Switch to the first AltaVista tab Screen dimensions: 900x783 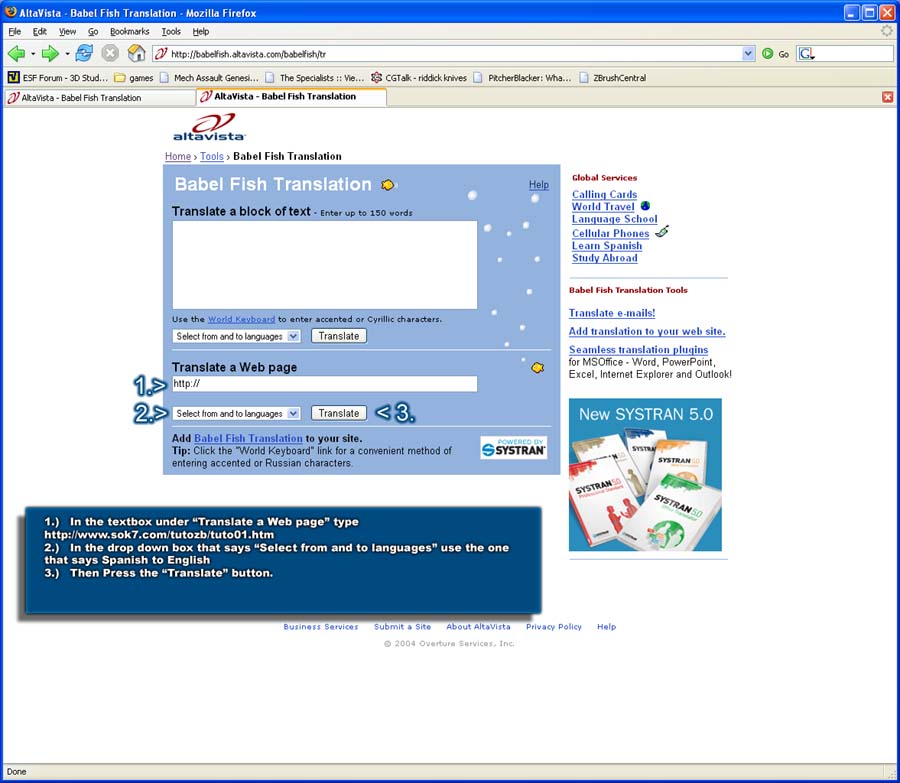tap(99, 98)
